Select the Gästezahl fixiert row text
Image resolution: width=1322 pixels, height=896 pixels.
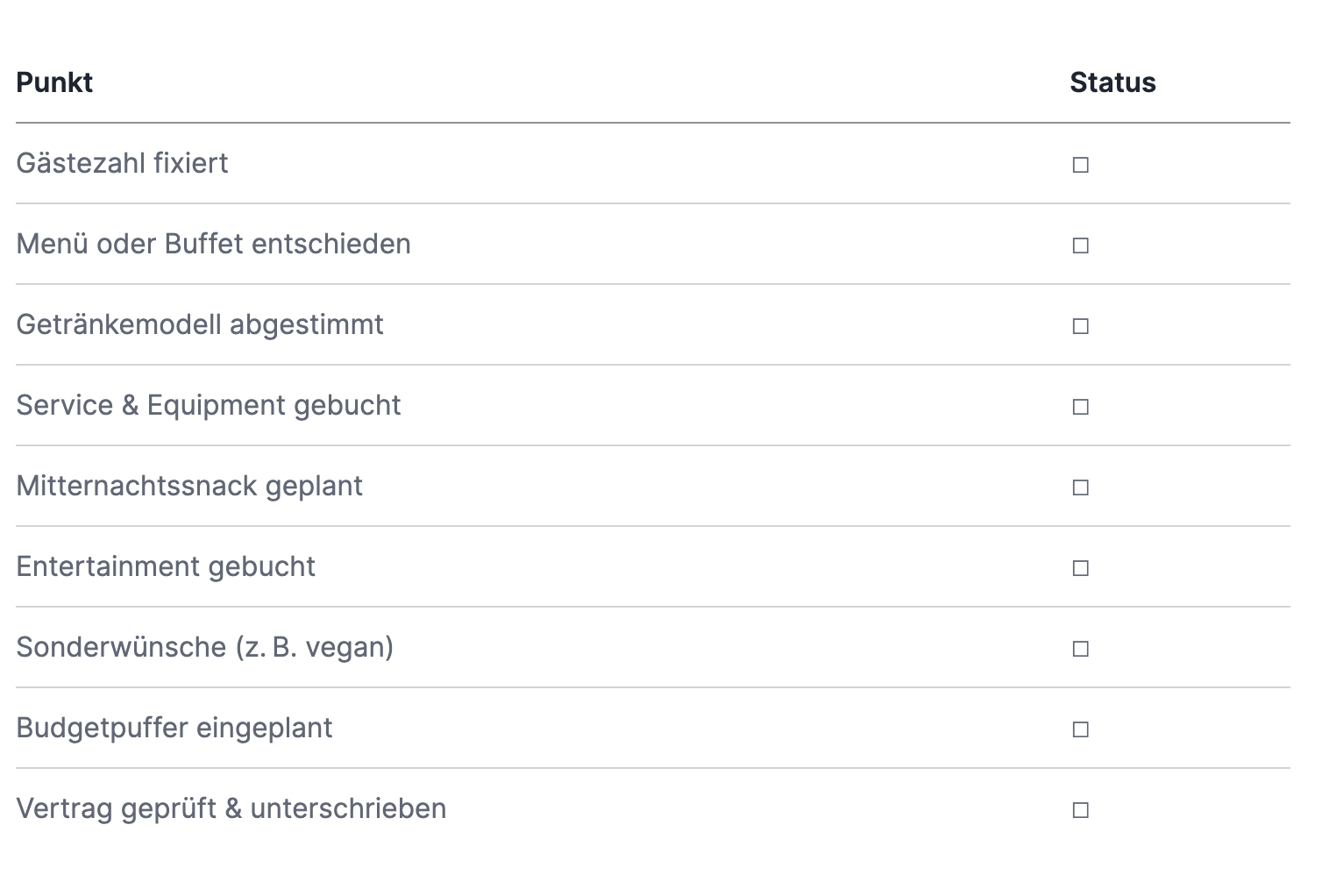click(122, 163)
